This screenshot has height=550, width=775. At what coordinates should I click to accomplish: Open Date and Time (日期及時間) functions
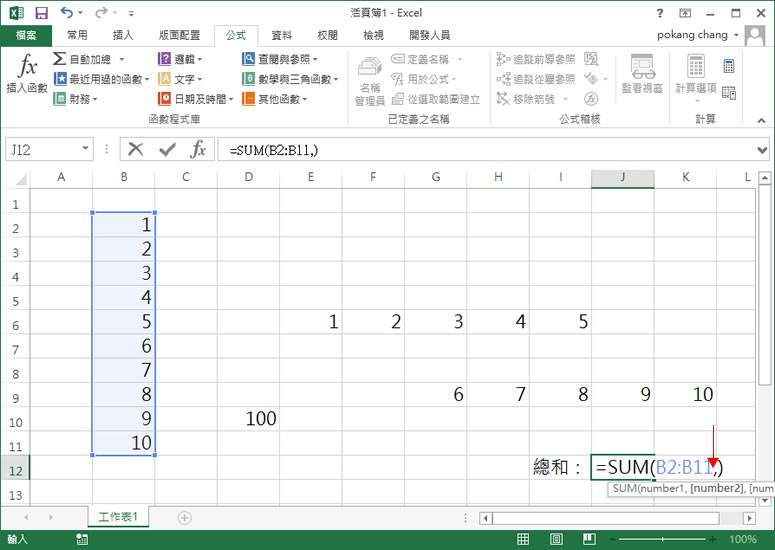click(x=196, y=99)
